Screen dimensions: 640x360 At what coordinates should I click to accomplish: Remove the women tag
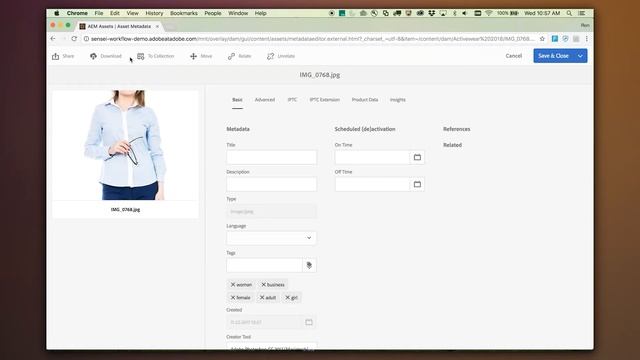[233, 284]
